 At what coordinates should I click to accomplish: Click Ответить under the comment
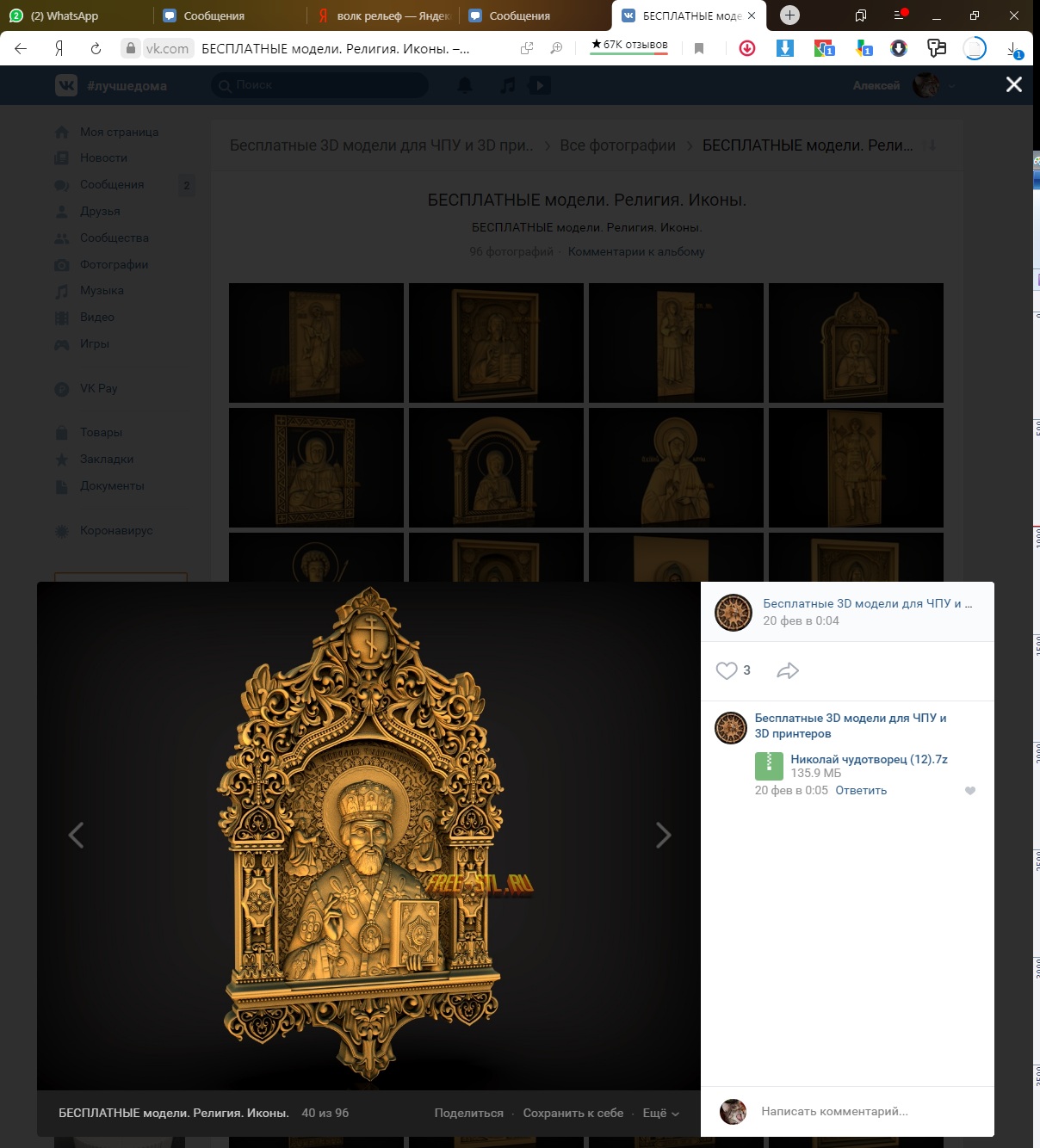(x=861, y=790)
